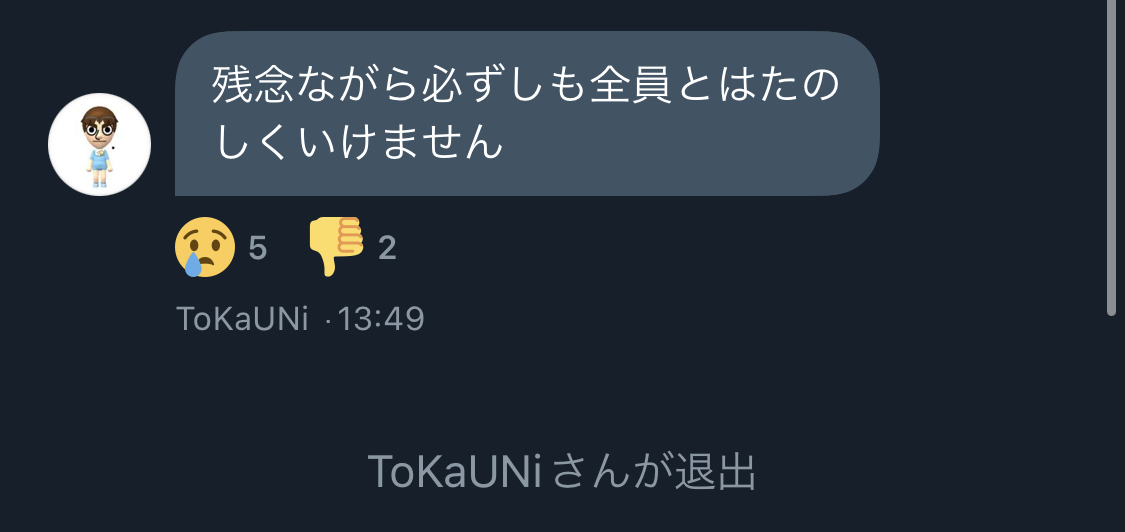Click the Mii character's face with glasses
This screenshot has width=1125, height=532.
(99, 128)
